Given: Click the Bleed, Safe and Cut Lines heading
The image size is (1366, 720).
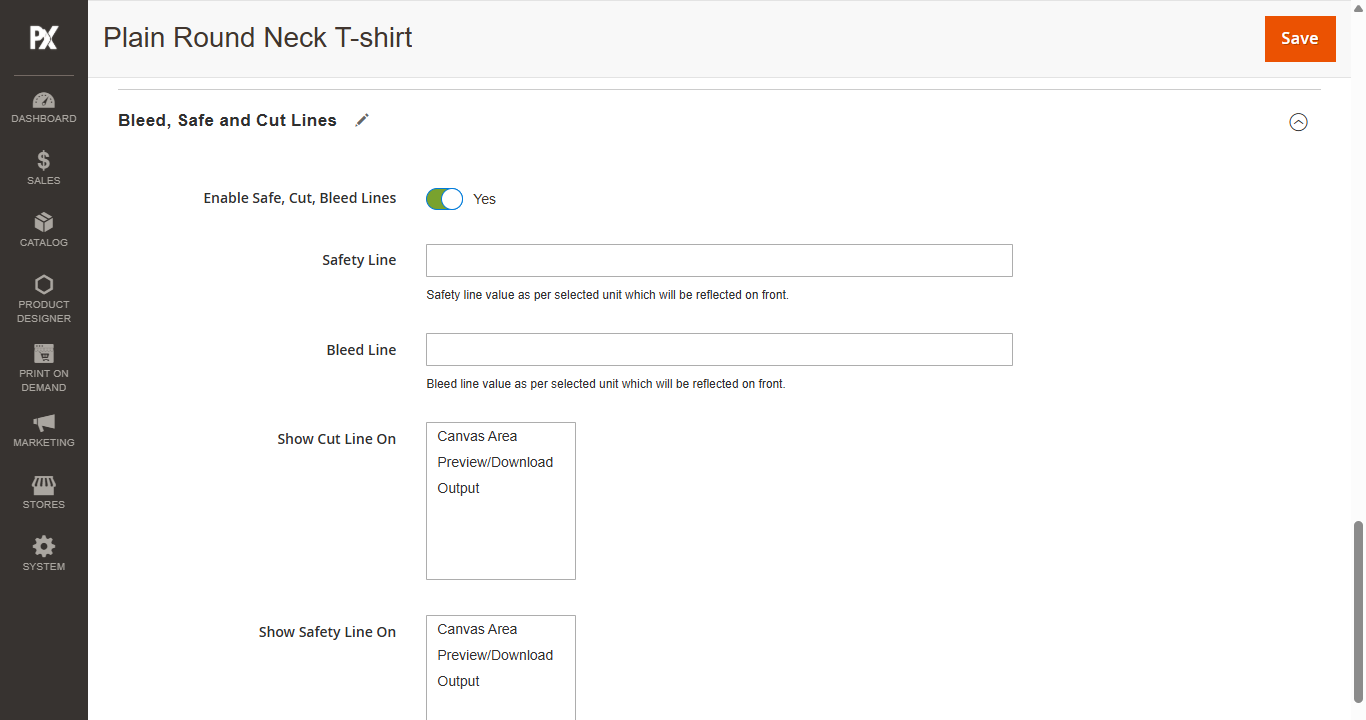Looking at the screenshot, I should [x=227, y=120].
